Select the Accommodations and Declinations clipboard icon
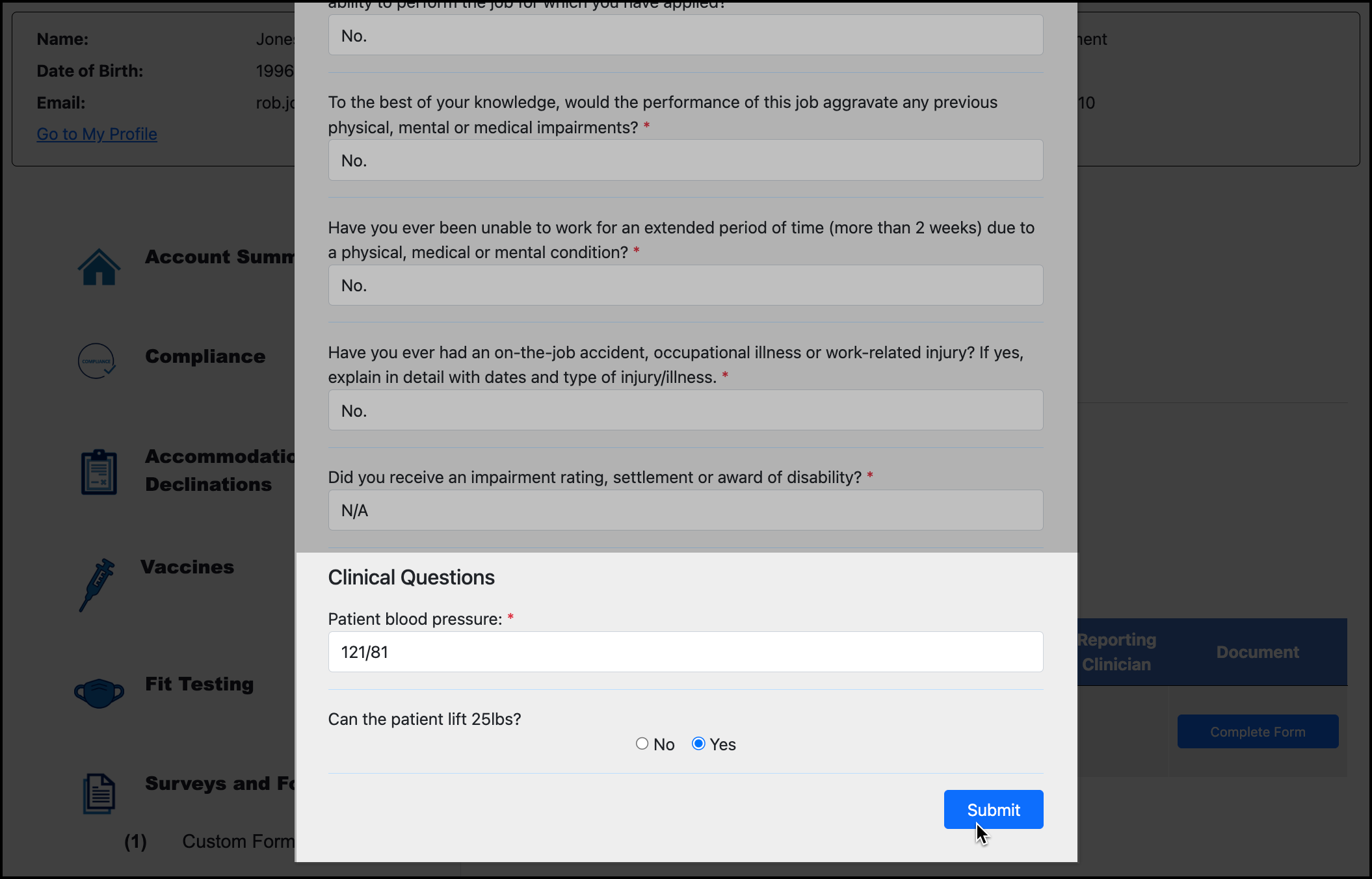This screenshot has width=1372, height=879. click(x=98, y=471)
